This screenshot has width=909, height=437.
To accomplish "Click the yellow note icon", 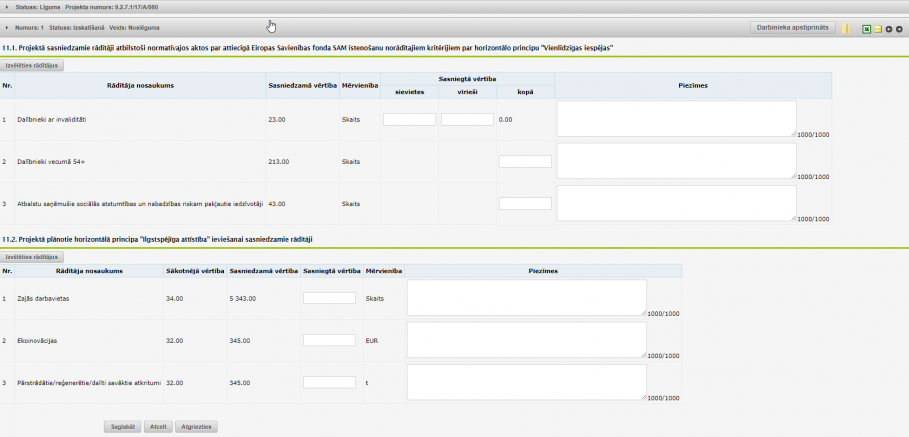I will pyautogui.click(x=846, y=29).
